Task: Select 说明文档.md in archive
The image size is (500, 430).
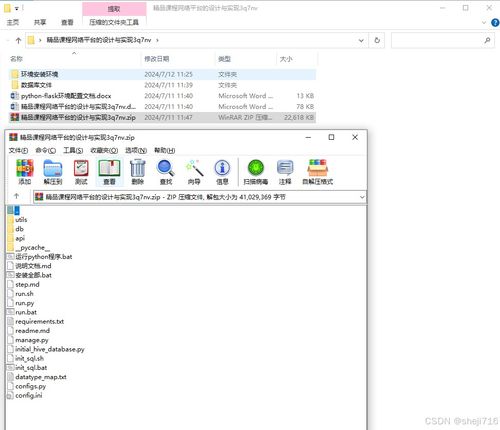Action: 29,266
